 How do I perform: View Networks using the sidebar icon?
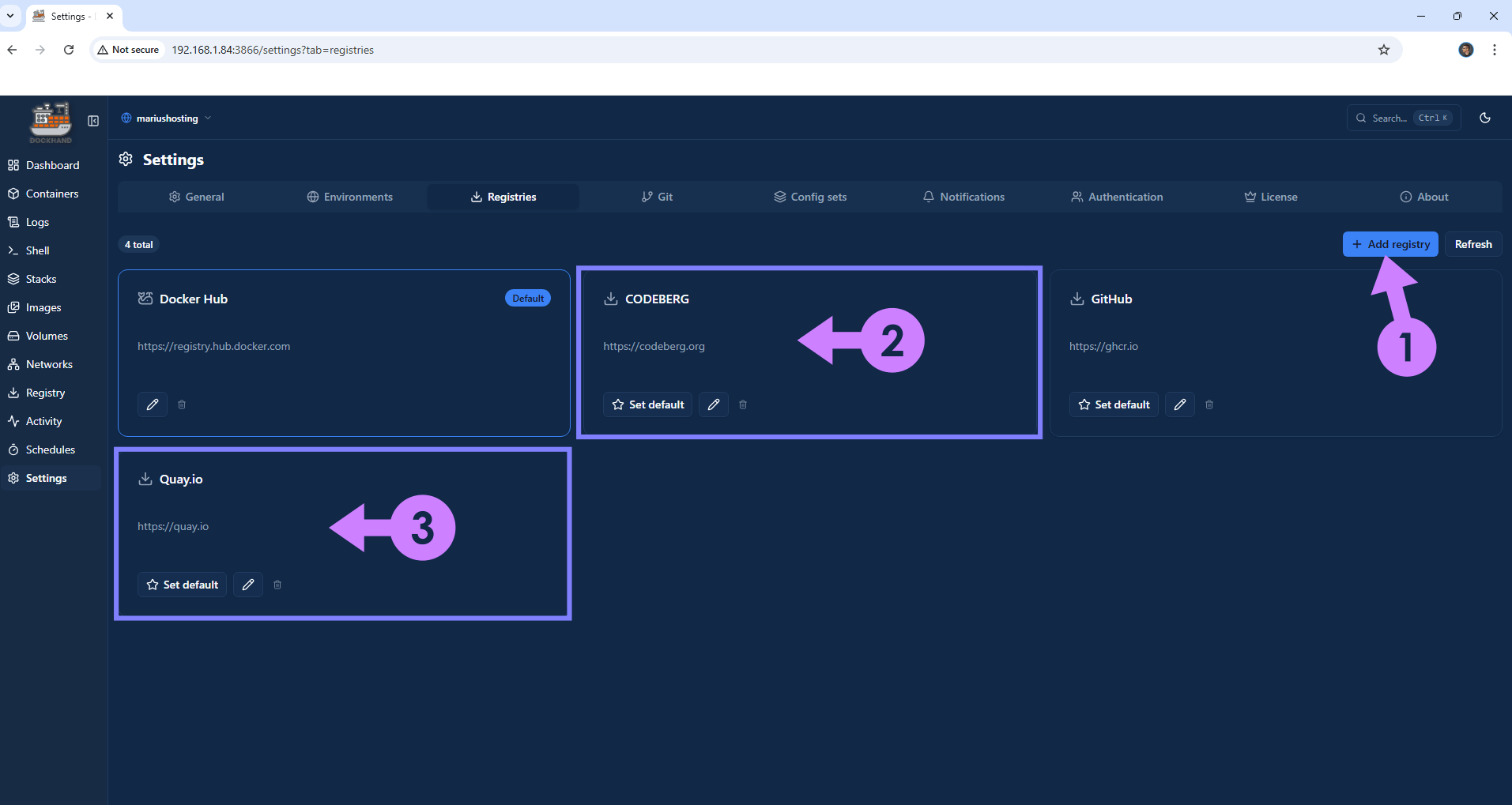pyautogui.click(x=49, y=363)
